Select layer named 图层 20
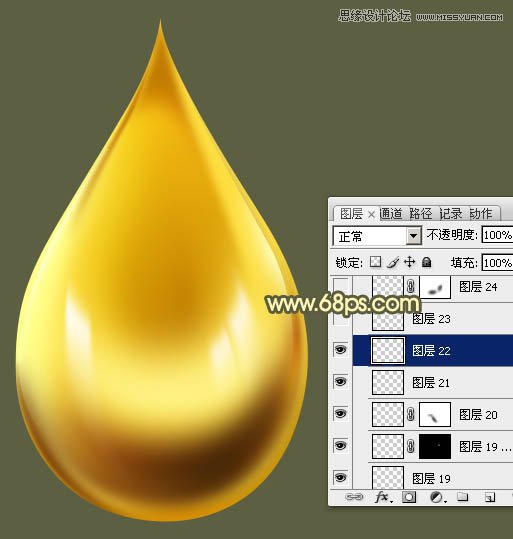Screen dimensions: 513x539 click(x=478, y=415)
